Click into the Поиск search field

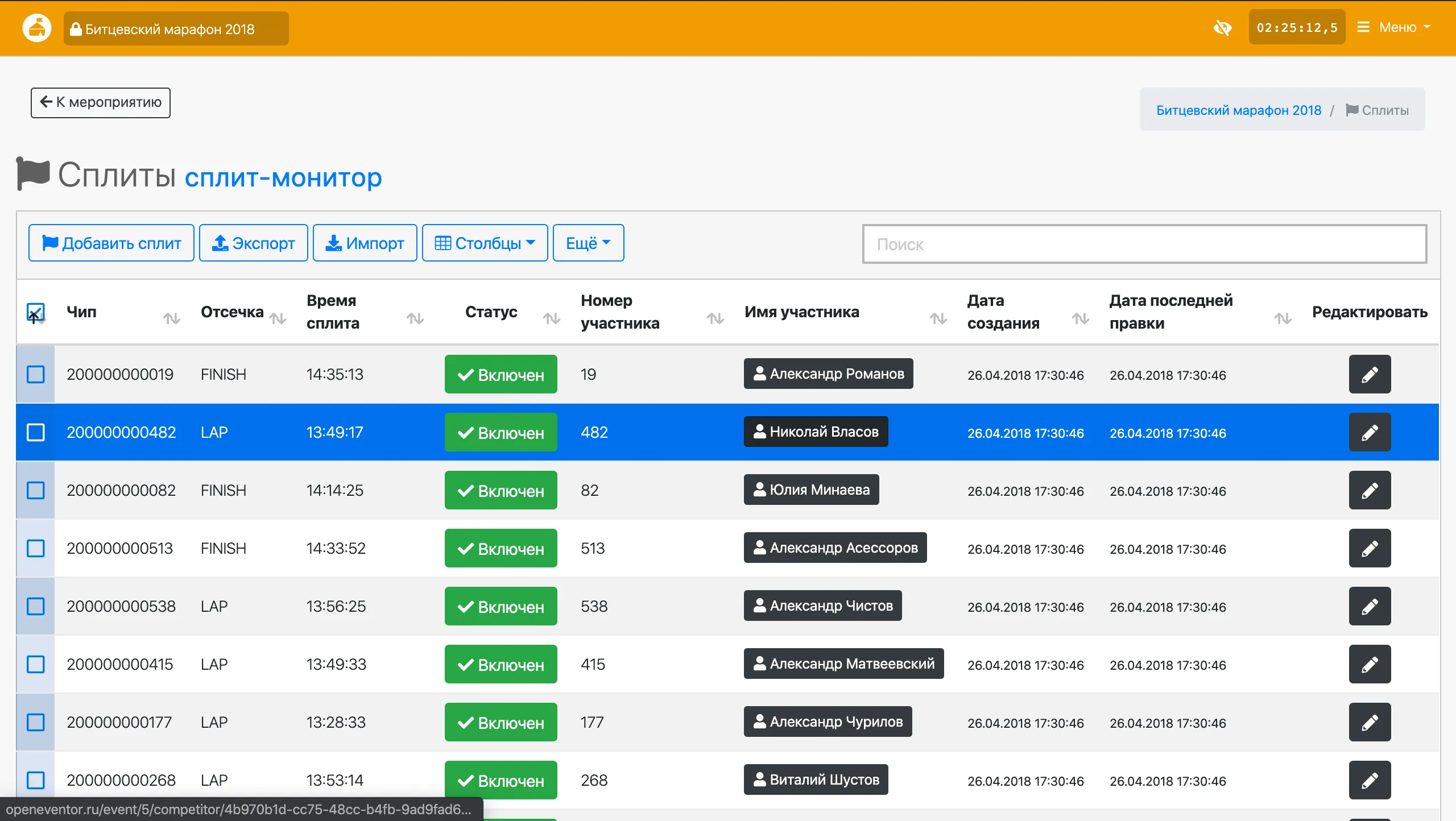[1144, 244]
